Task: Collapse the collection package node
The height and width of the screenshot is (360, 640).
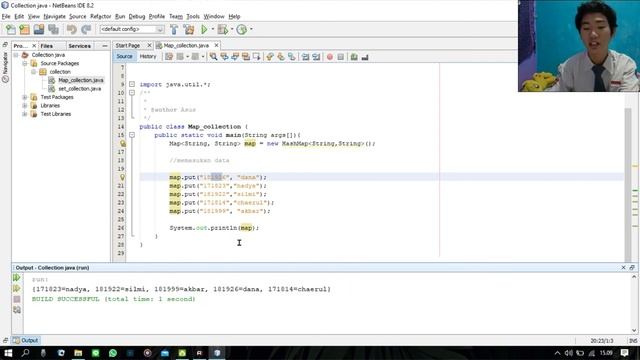Action: click(34, 72)
